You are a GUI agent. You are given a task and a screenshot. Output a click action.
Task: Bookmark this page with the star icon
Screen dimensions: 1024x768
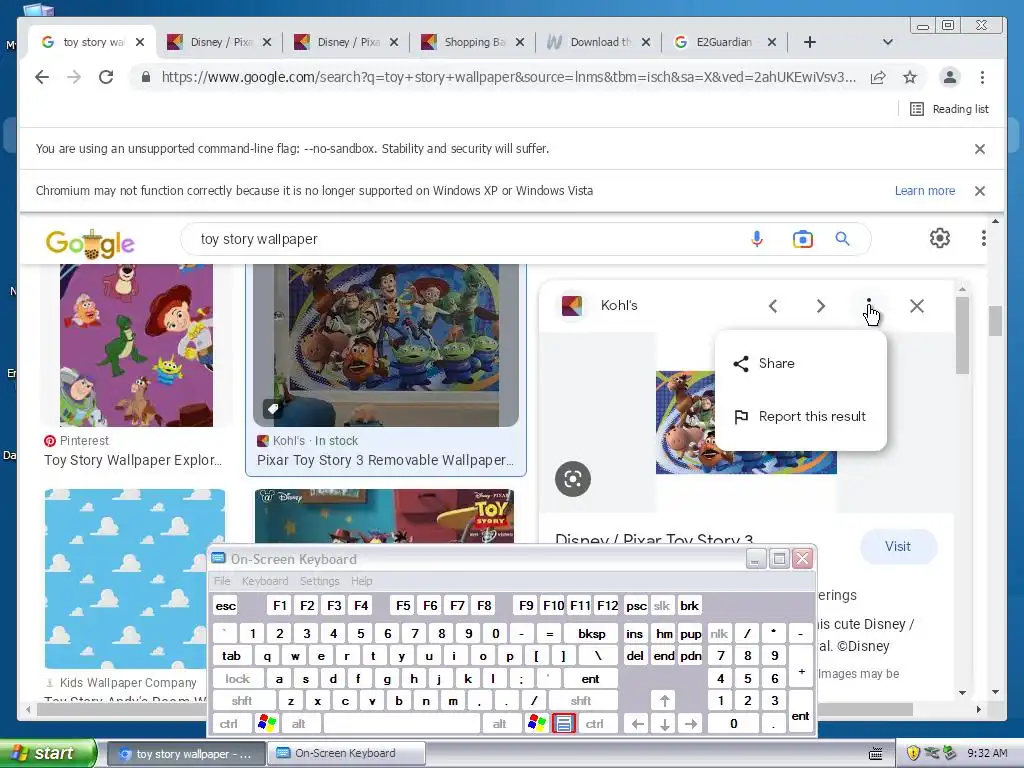[x=910, y=77]
